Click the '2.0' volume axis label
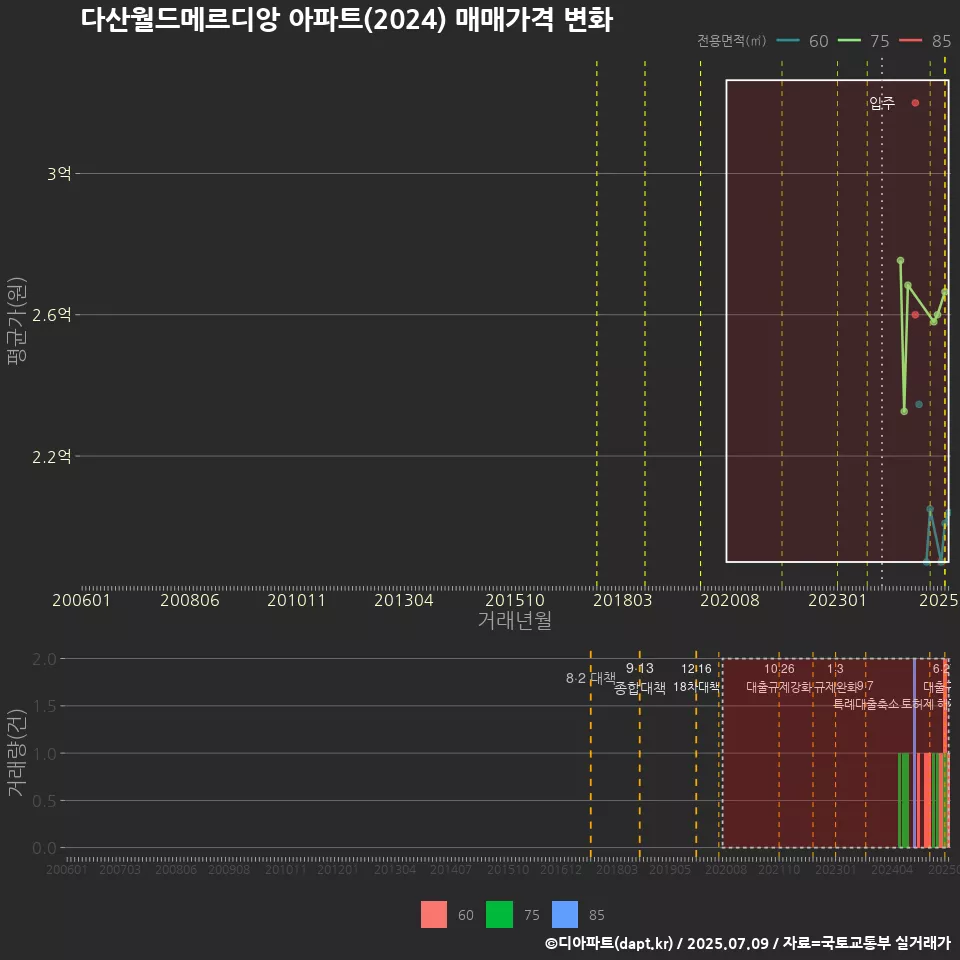This screenshot has height=960, width=960. 44,659
